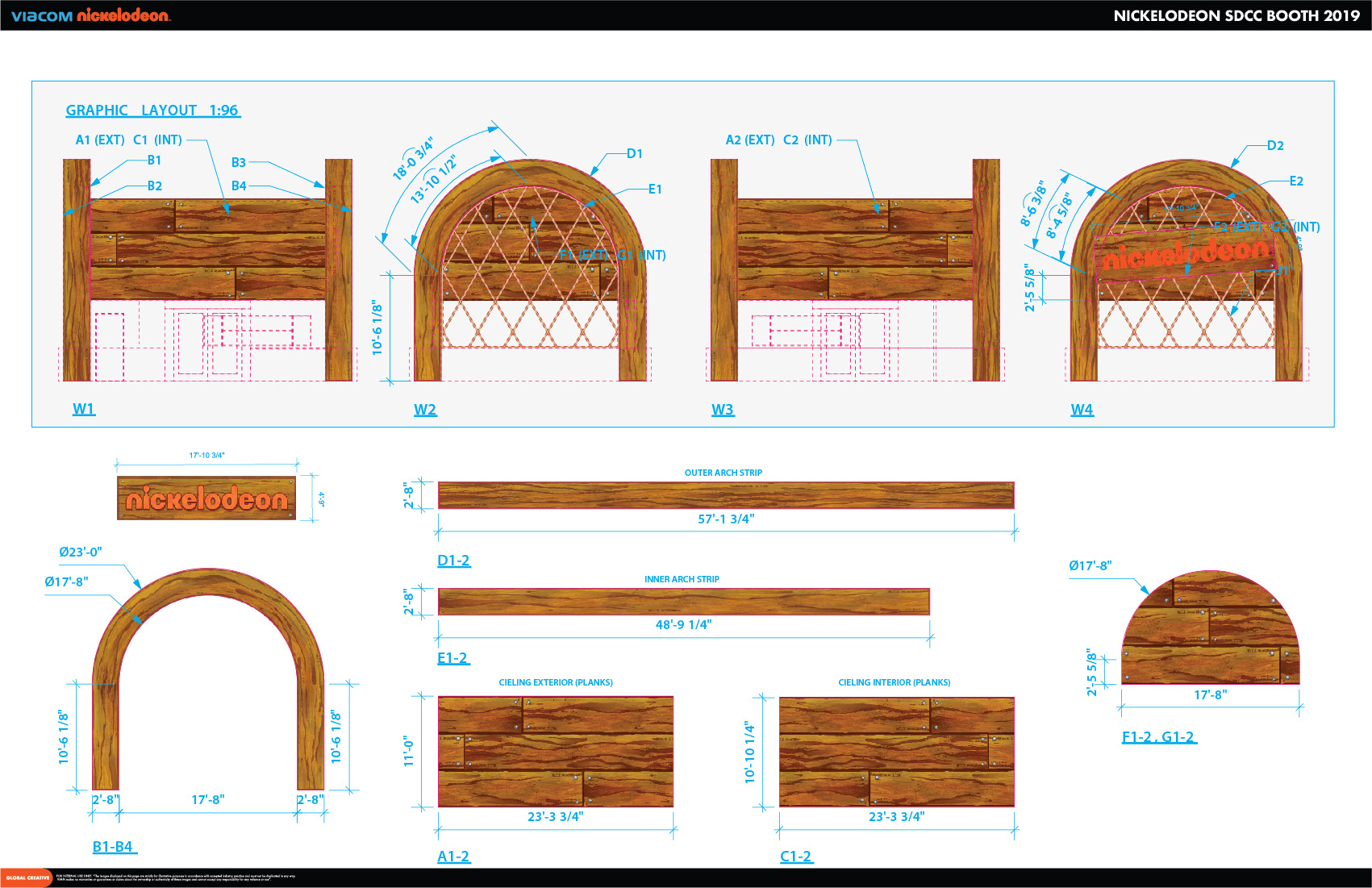Click the 'NICKELODEON SDCC BOOTH 2019' title
1372x888 pixels.
pyautogui.click(x=1236, y=15)
